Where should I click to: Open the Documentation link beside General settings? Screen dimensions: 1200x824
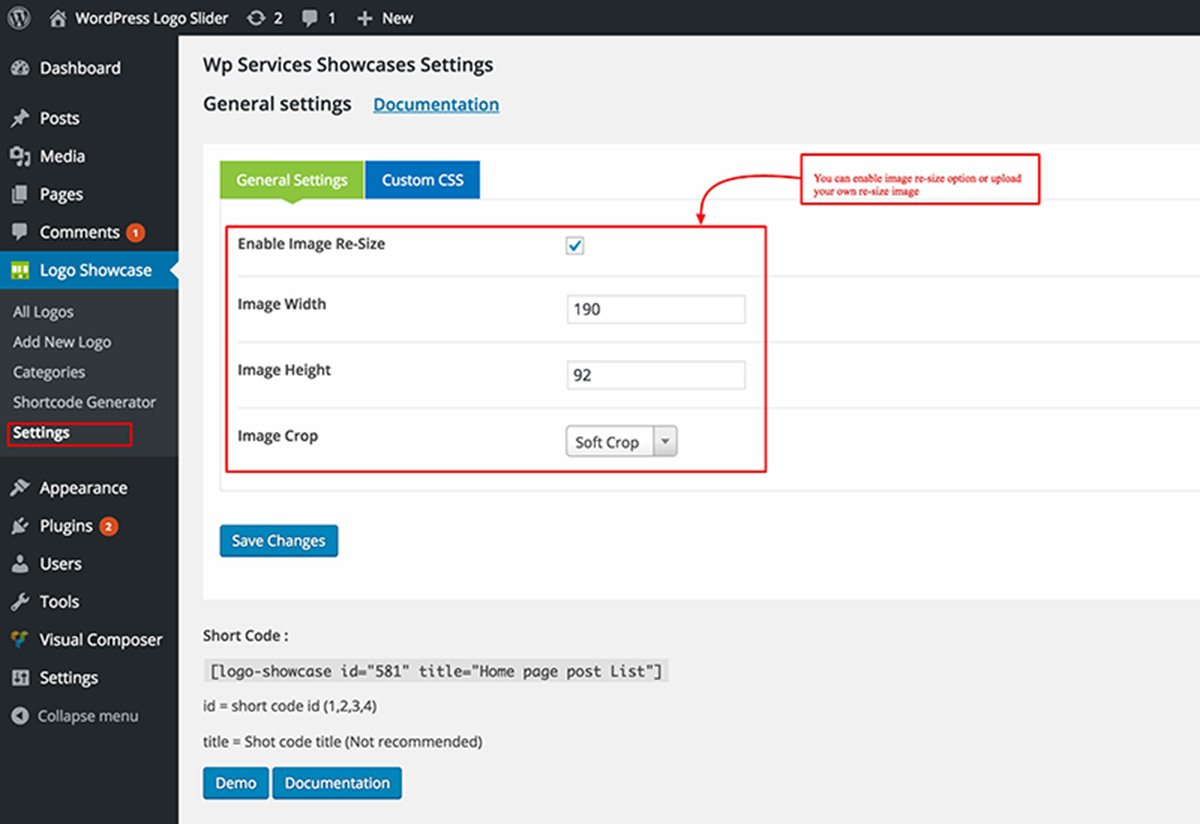(x=436, y=104)
